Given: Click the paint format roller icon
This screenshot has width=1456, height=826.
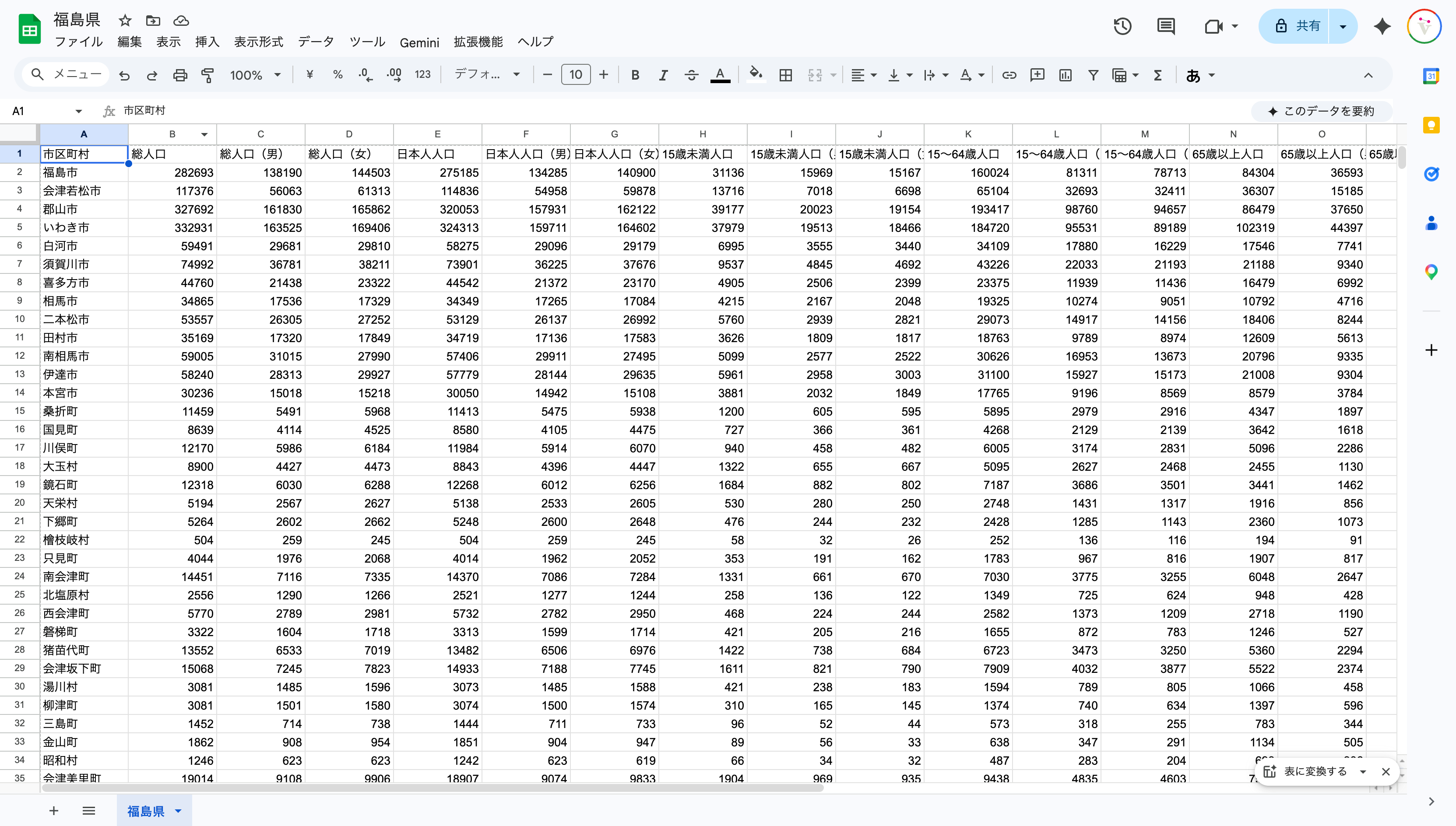Looking at the screenshot, I should click(208, 75).
